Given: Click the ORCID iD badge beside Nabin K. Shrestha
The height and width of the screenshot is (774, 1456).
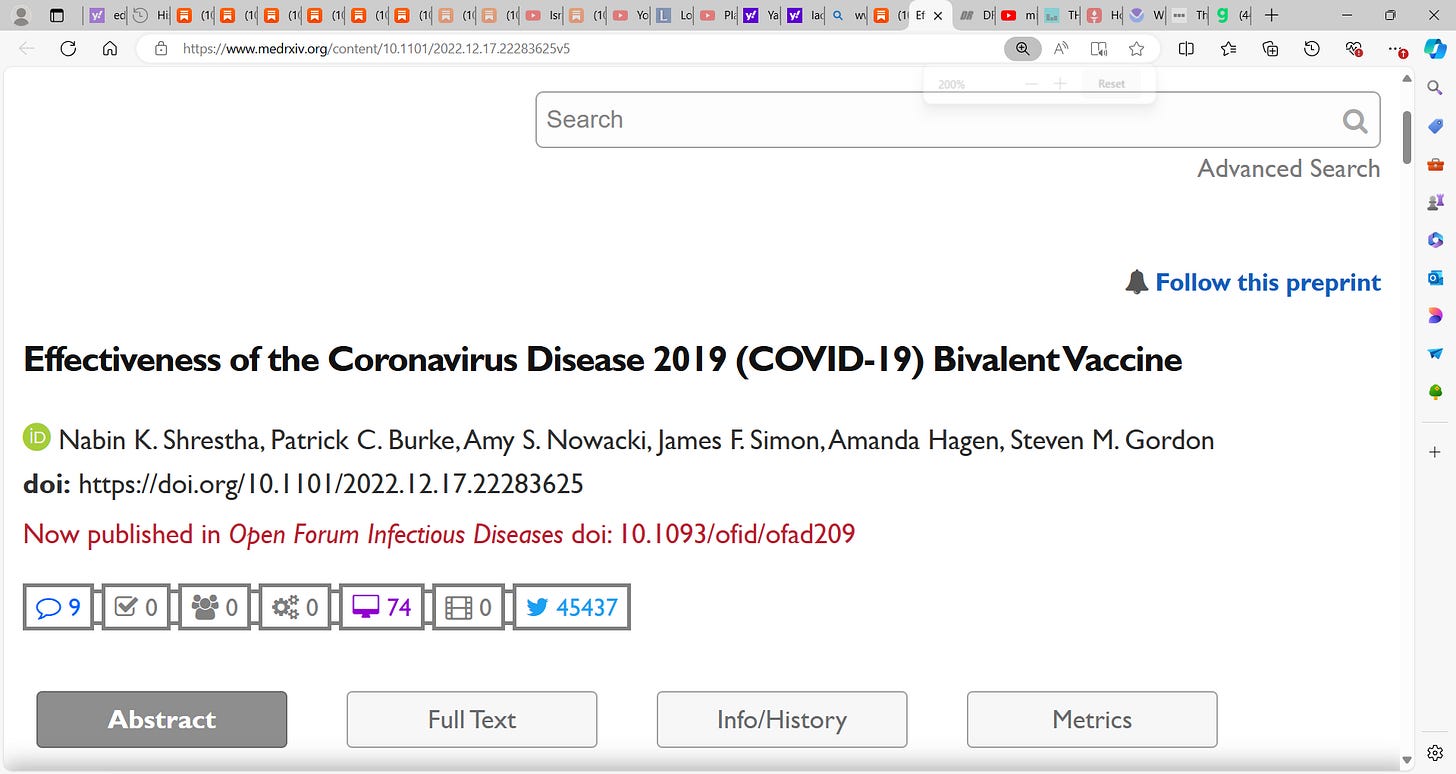Looking at the screenshot, I should [x=36, y=437].
